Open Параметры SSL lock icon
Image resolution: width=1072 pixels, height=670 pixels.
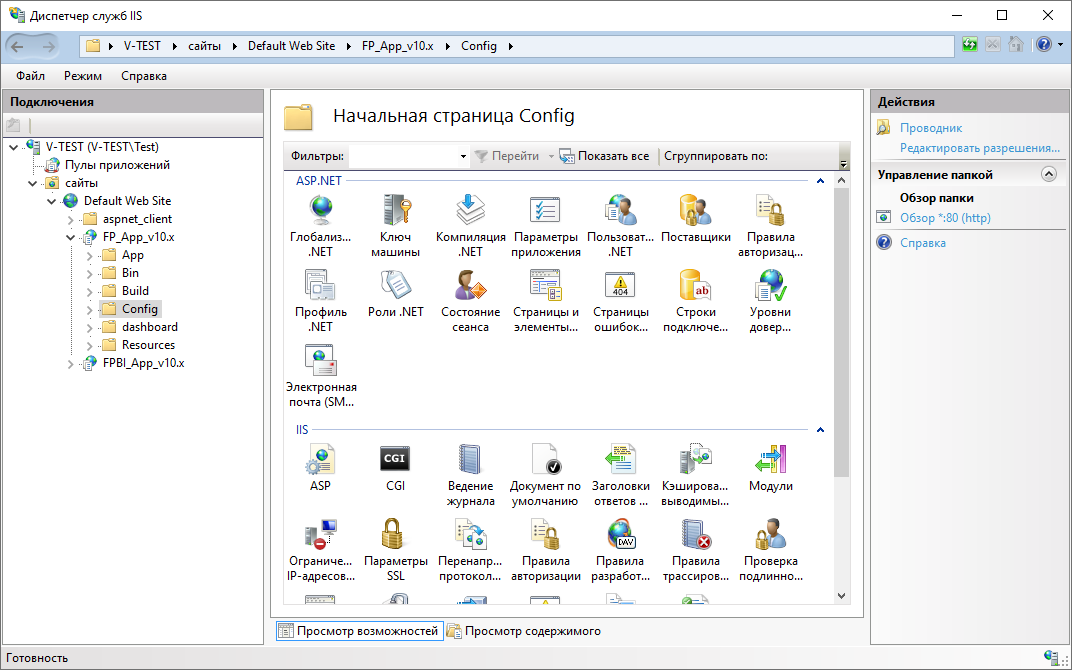point(395,535)
